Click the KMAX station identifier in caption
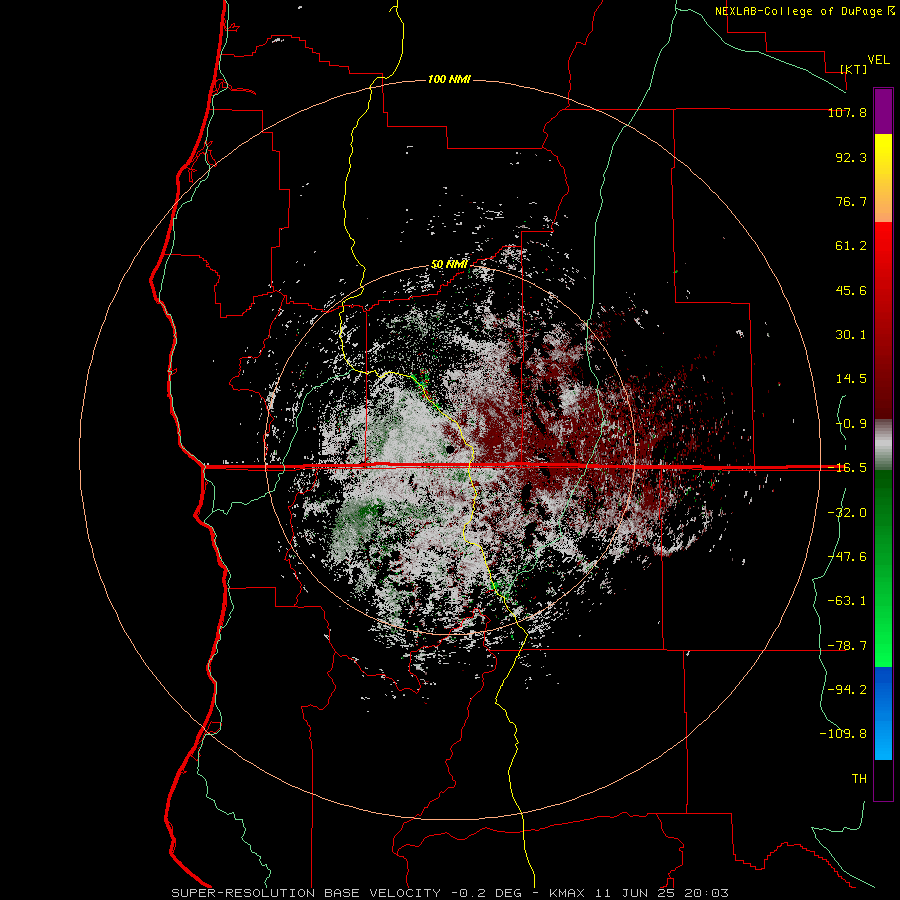The image size is (900, 900). [567, 893]
